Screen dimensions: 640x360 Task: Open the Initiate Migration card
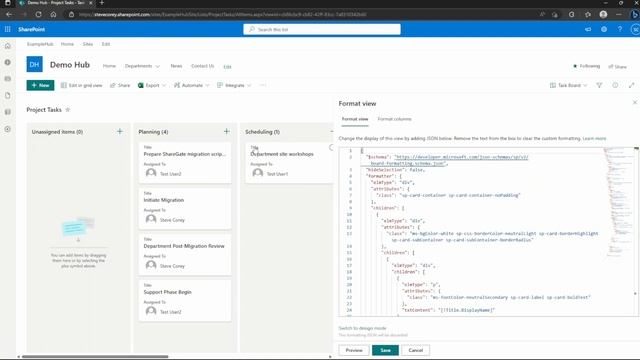pyautogui.click(x=185, y=209)
